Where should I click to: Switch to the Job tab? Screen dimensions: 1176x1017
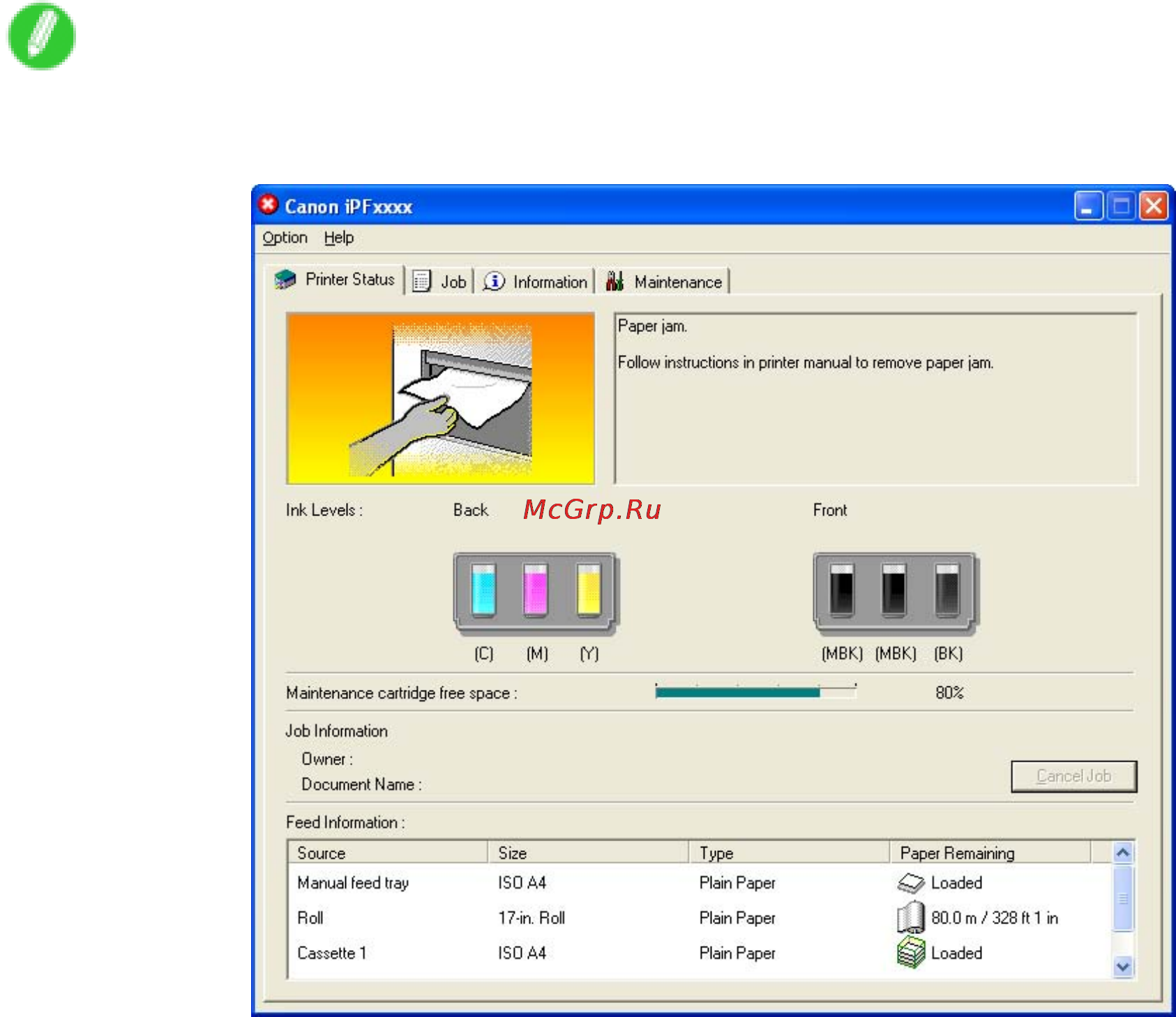pos(440,282)
